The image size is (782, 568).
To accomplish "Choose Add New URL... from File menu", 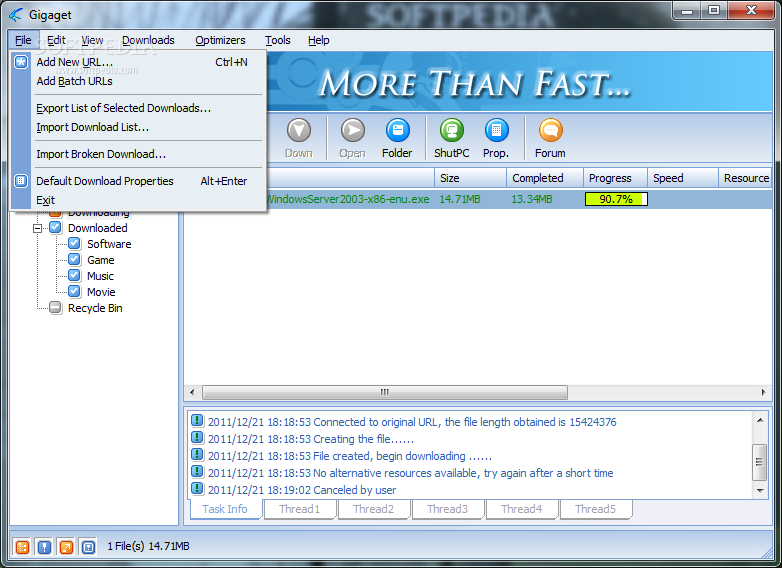I will coord(139,62).
